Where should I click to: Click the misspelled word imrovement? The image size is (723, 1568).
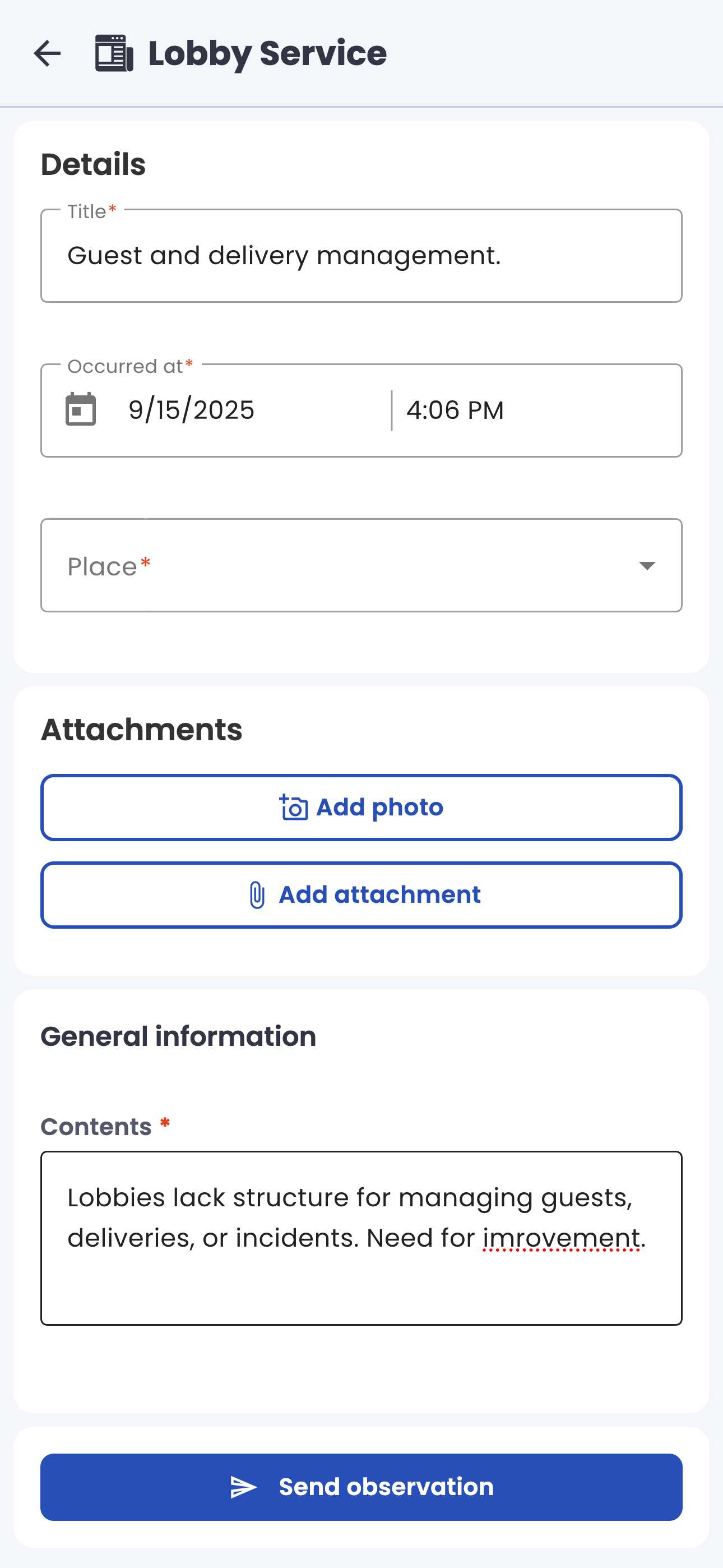pyautogui.click(x=560, y=1238)
